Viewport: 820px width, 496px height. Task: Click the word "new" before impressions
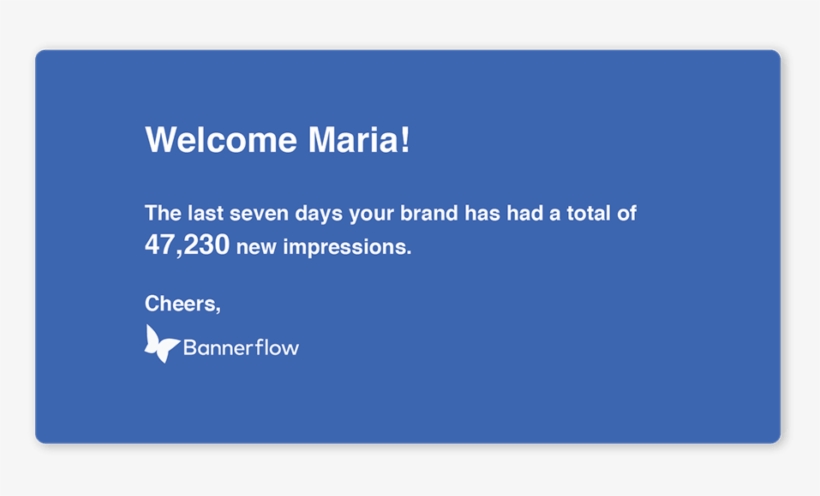(257, 247)
